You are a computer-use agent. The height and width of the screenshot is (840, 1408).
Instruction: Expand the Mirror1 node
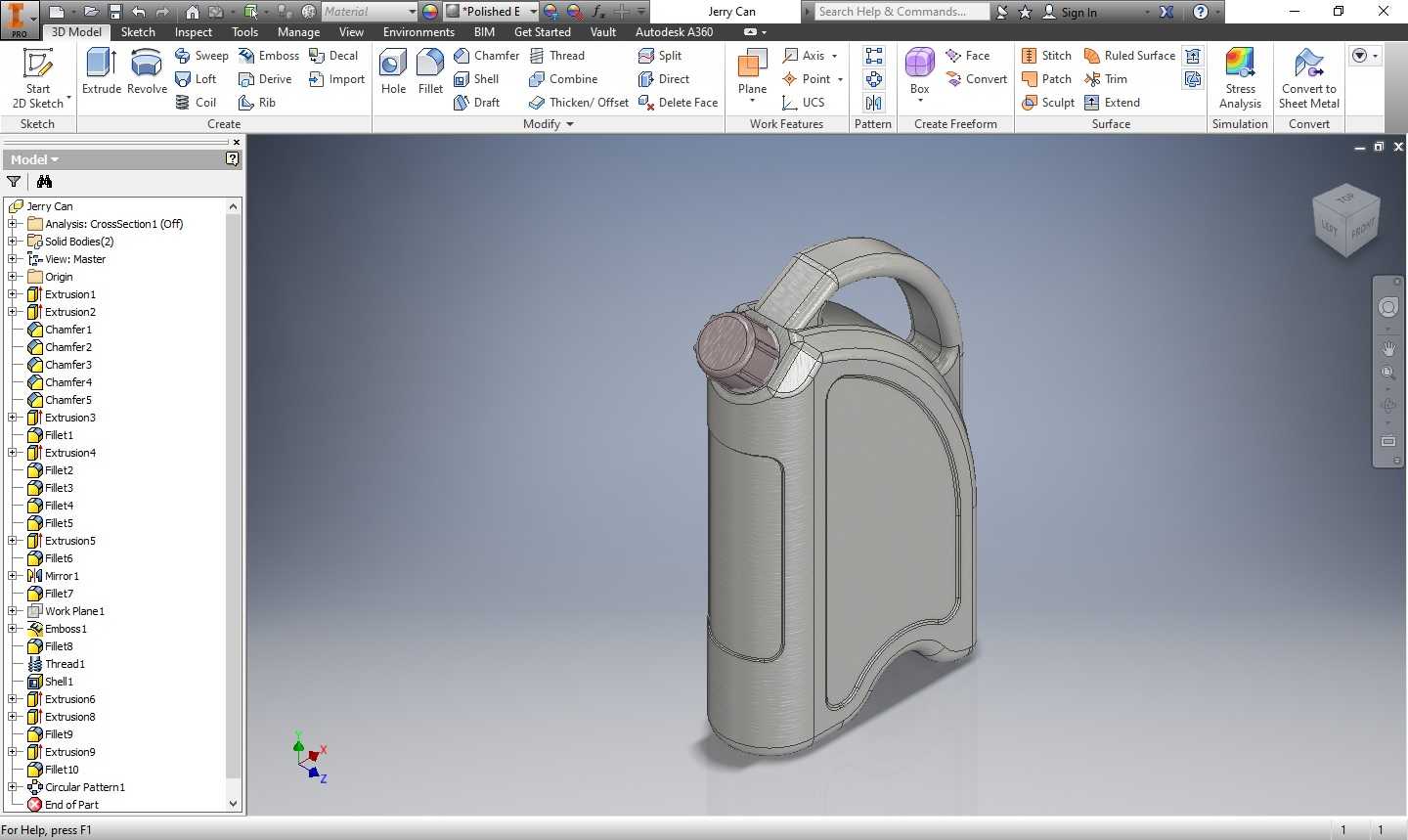(x=12, y=576)
